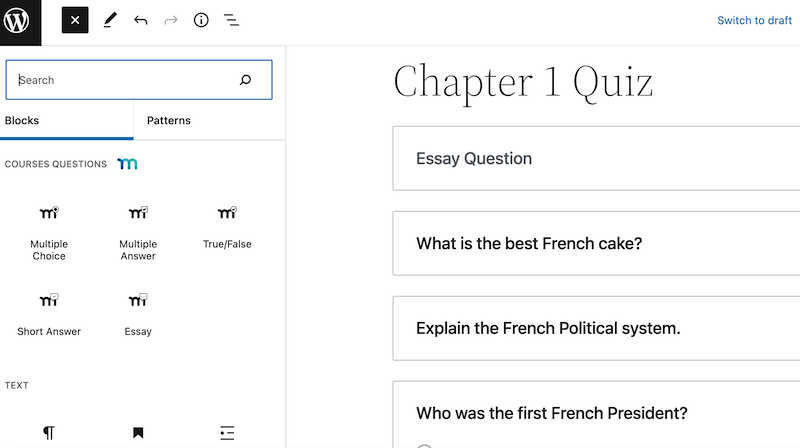Select the Blocks tab
This screenshot has width=800, height=448.
[22, 120]
